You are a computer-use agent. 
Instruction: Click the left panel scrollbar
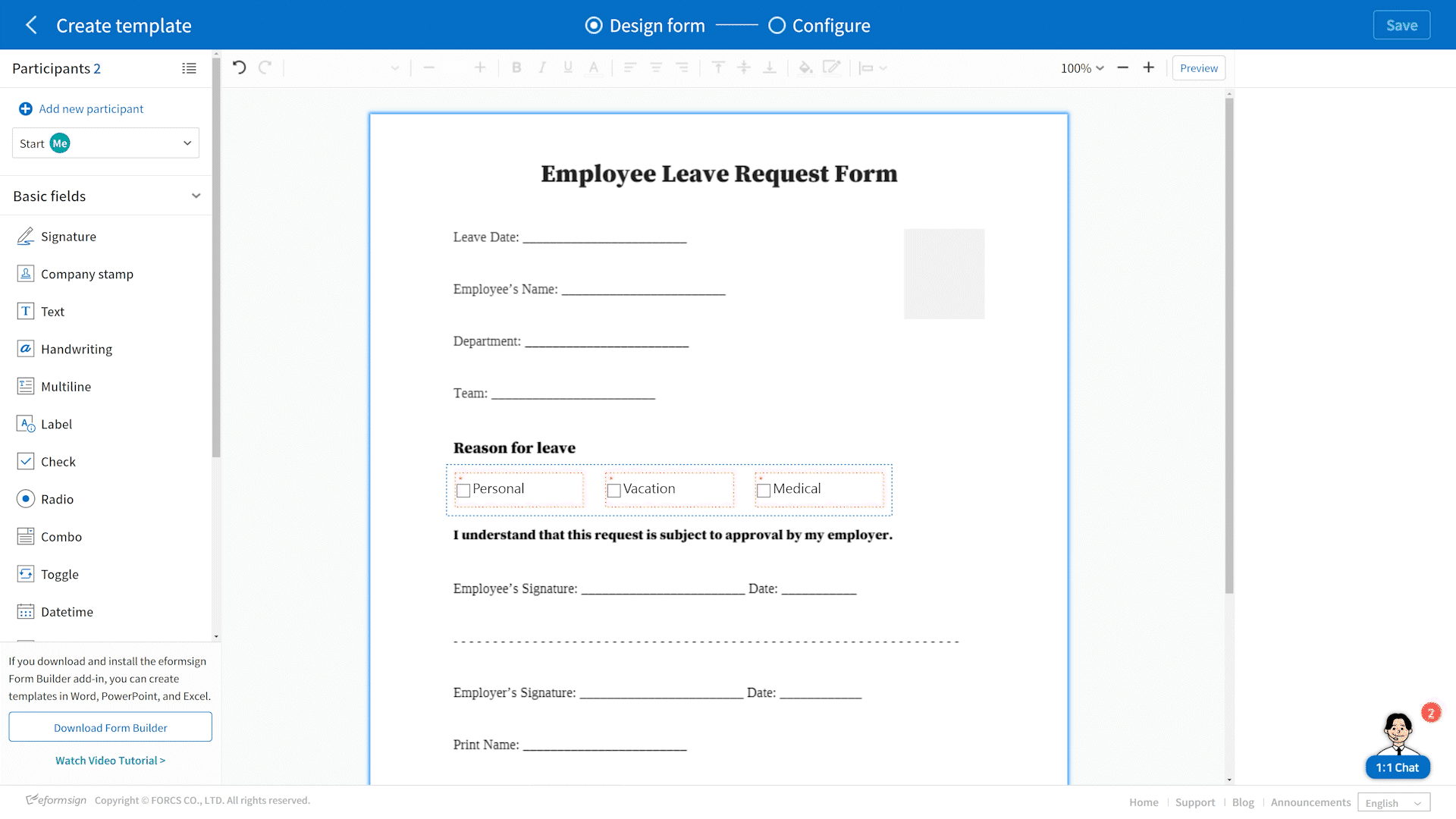216,258
